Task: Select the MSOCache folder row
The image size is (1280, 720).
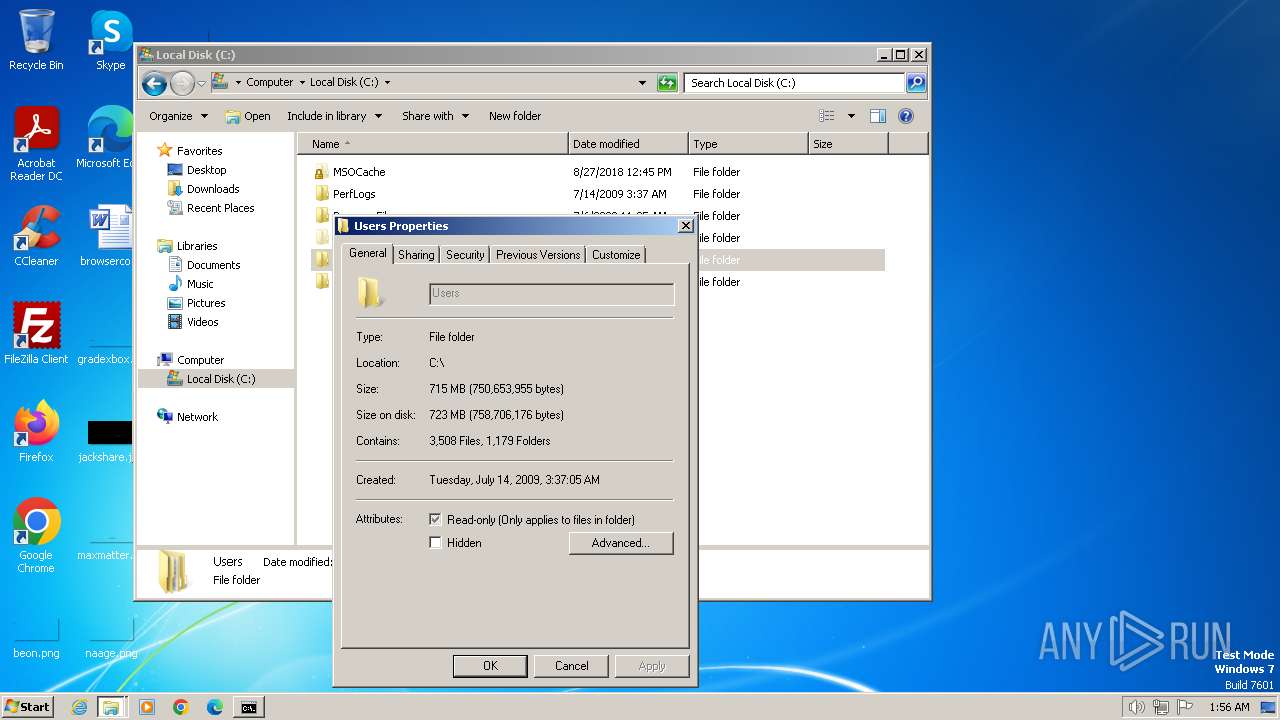Action: (x=598, y=172)
